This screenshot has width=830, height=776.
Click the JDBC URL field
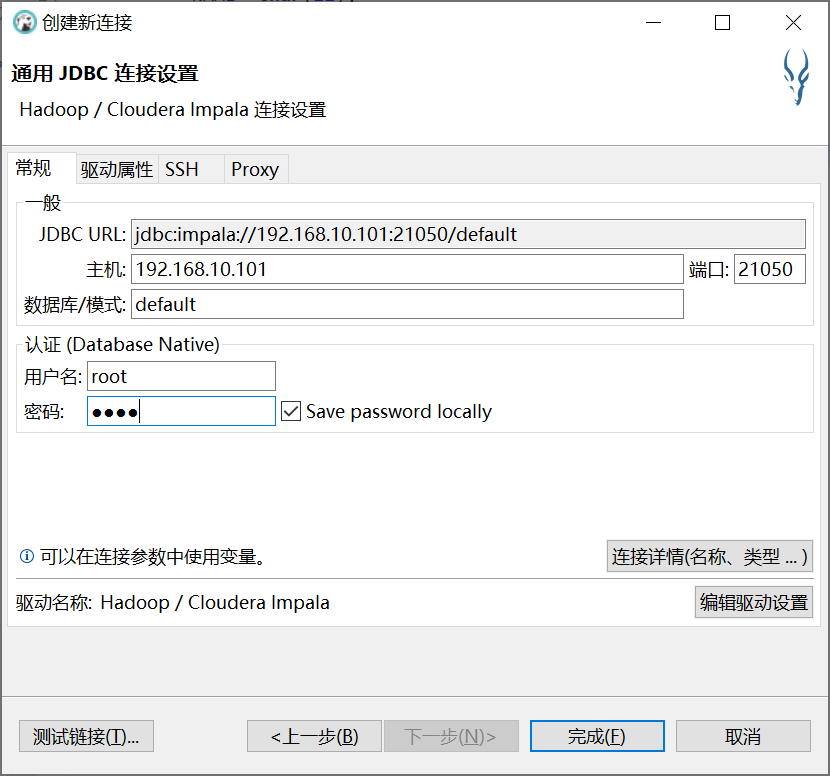(468, 234)
